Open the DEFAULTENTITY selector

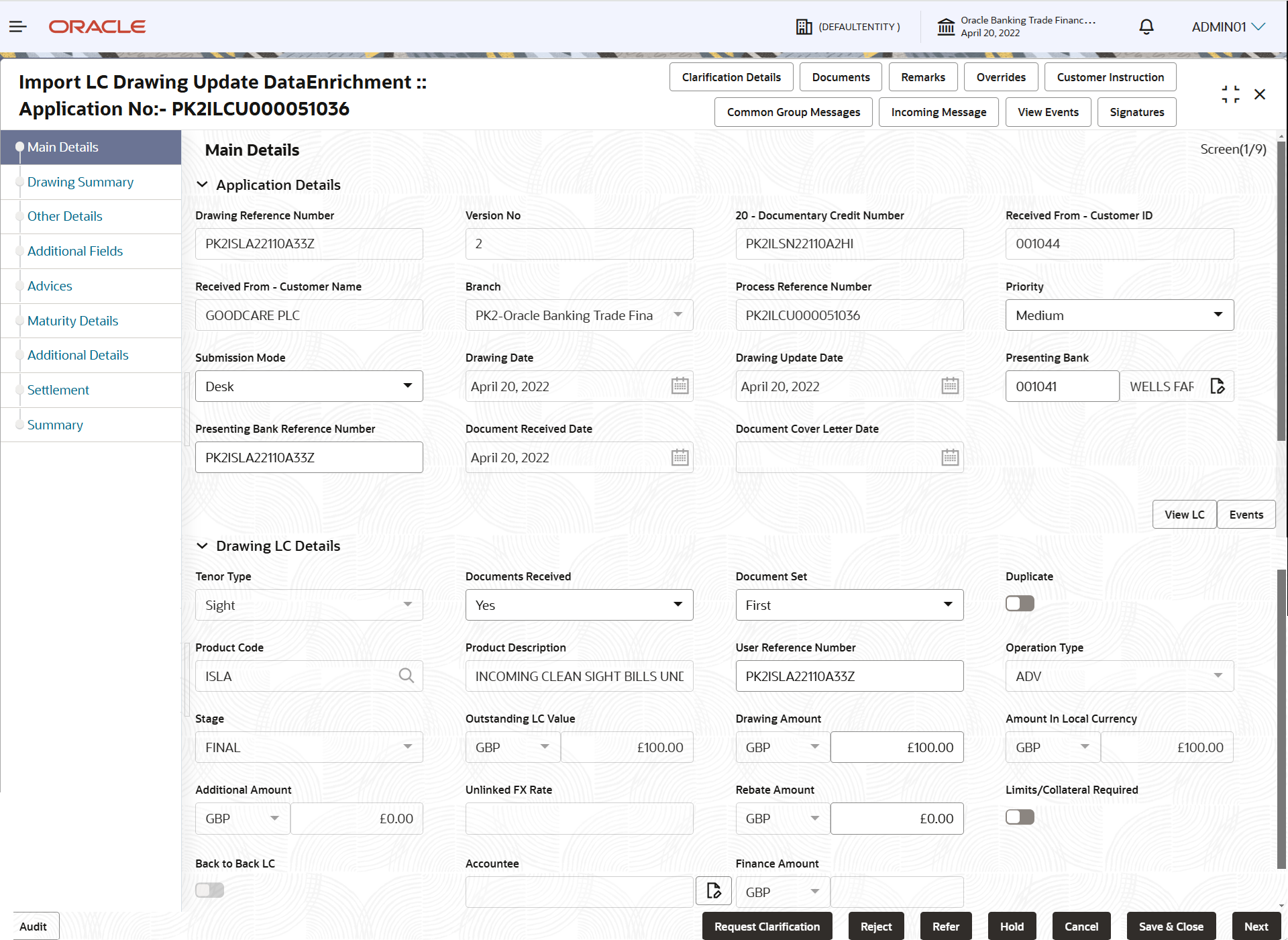tap(848, 27)
